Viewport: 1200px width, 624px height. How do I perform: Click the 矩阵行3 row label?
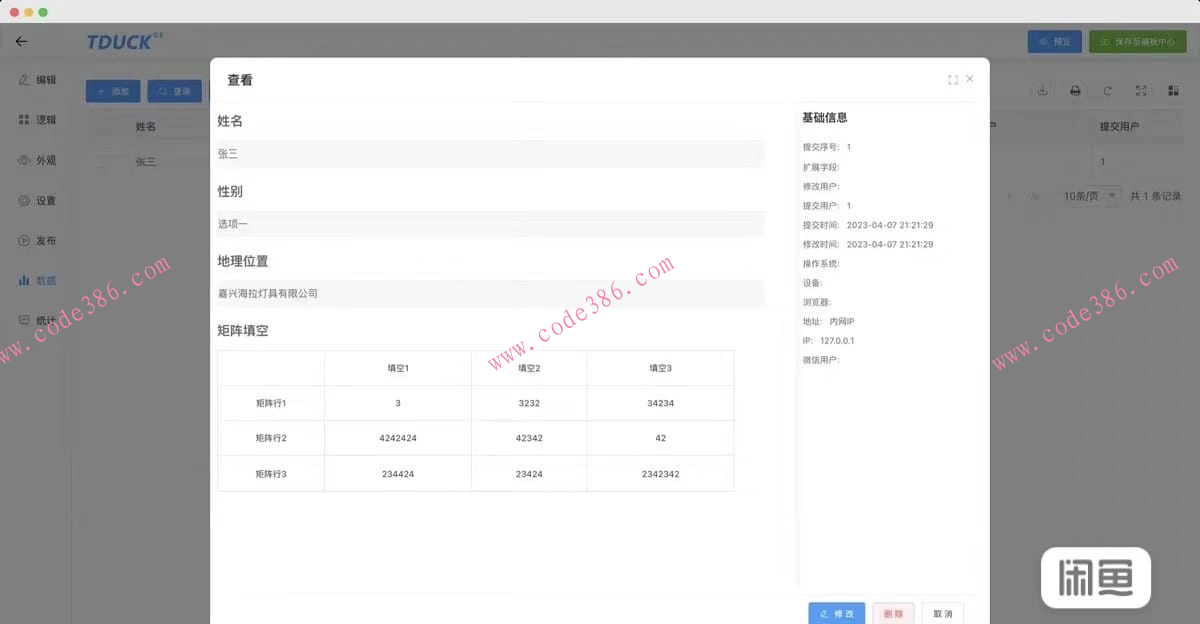pyautogui.click(x=271, y=474)
